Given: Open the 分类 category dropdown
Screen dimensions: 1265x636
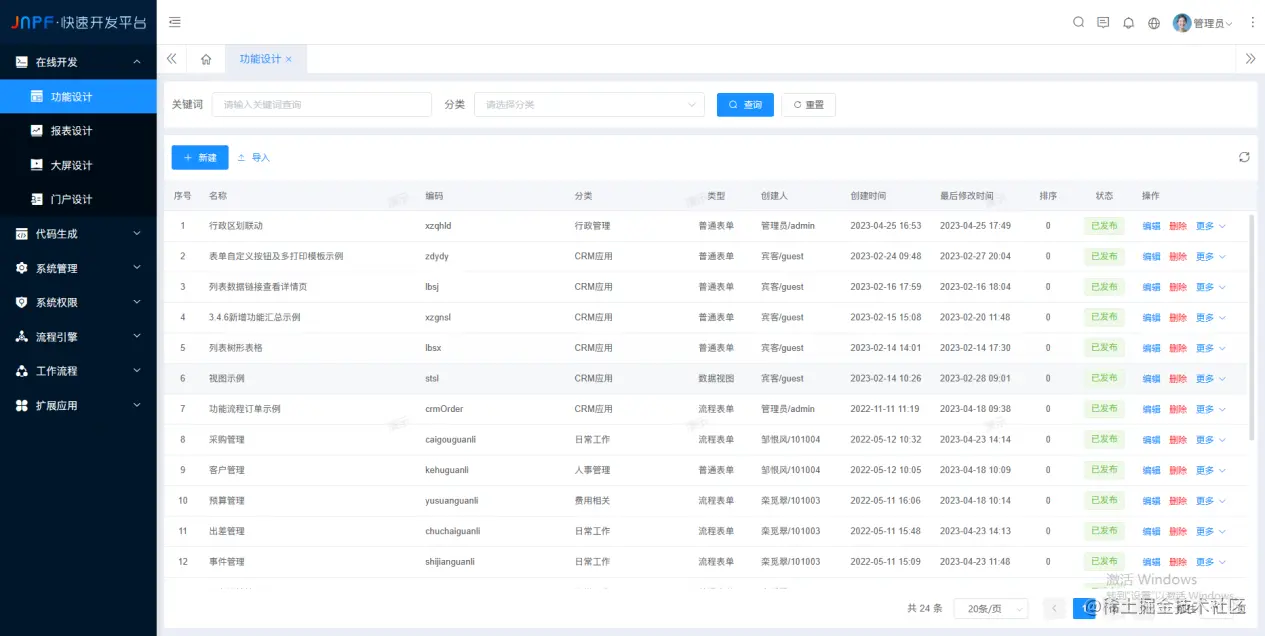Looking at the screenshot, I should click(x=590, y=104).
